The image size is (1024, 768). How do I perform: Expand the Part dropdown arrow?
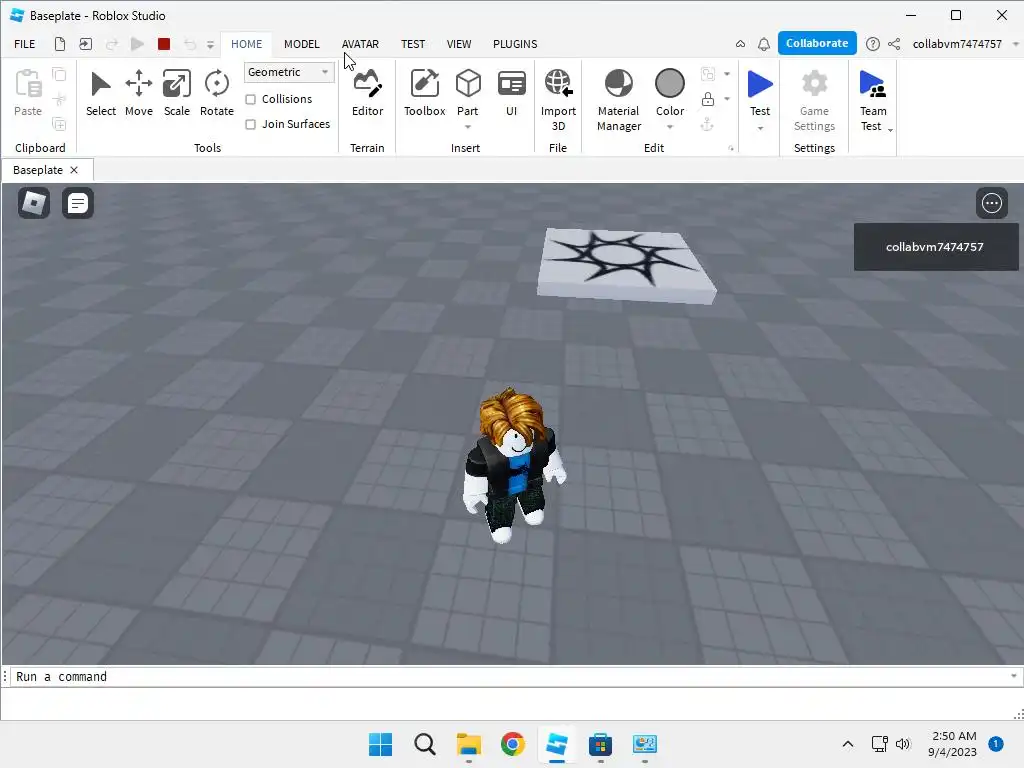(x=468, y=127)
